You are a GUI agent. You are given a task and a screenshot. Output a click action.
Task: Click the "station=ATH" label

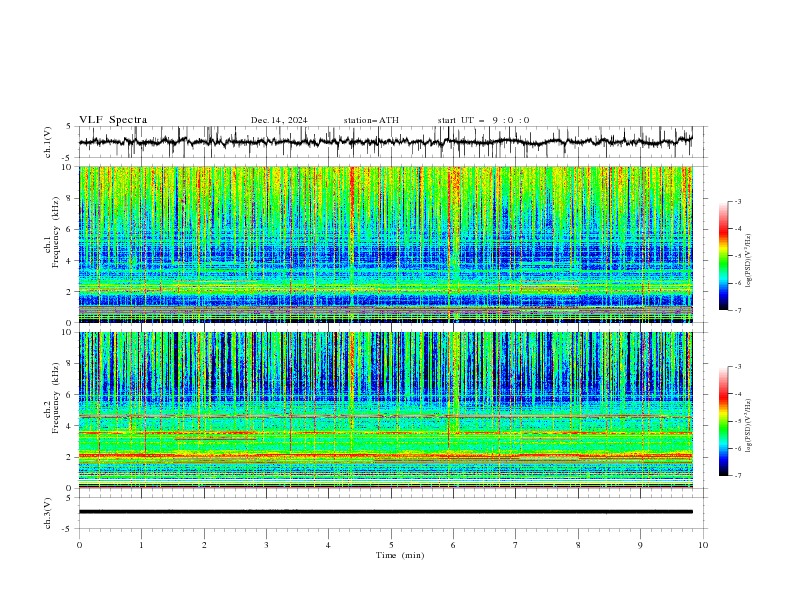tap(371, 120)
